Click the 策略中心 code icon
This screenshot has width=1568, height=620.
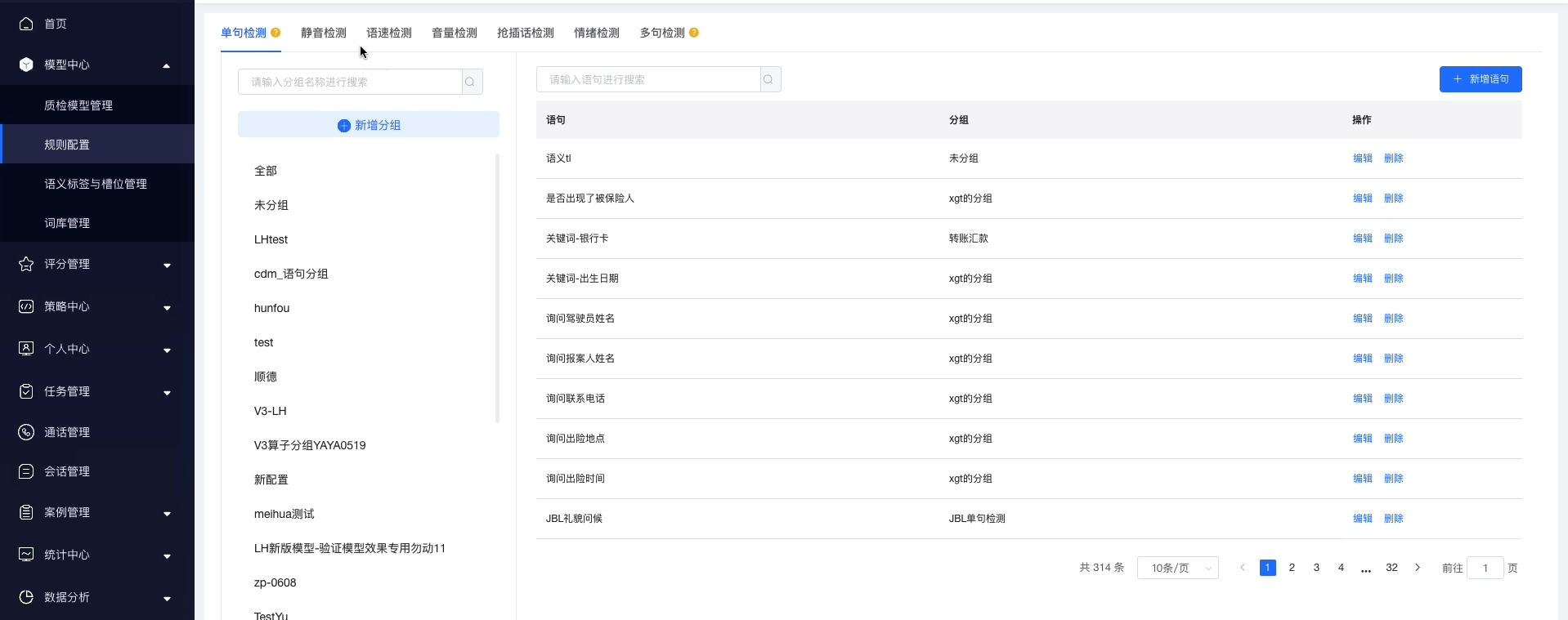click(x=26, y=306)
